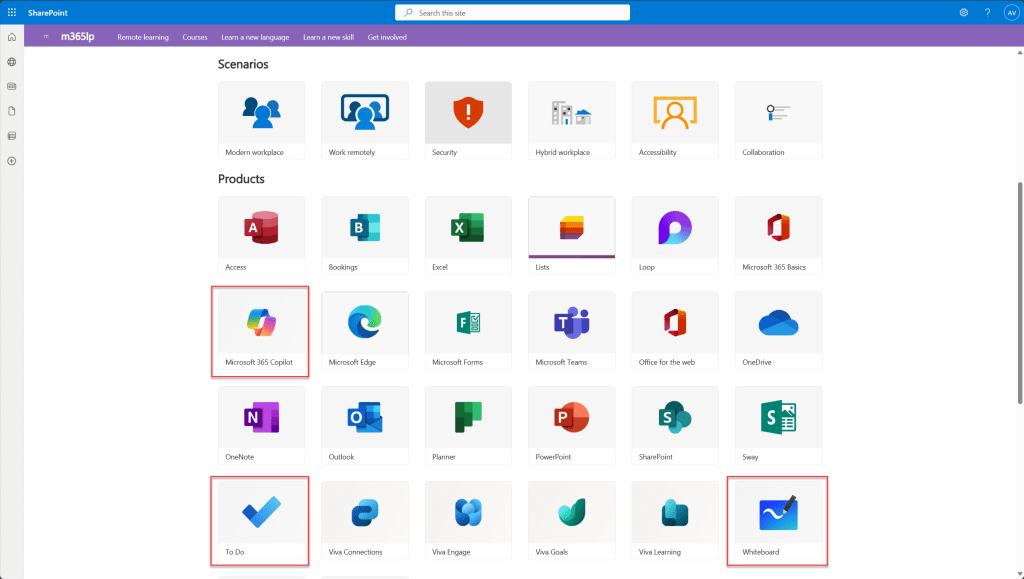Open the Microsoft Teams product tile
1024x579 pixels.
click(571, 330)
